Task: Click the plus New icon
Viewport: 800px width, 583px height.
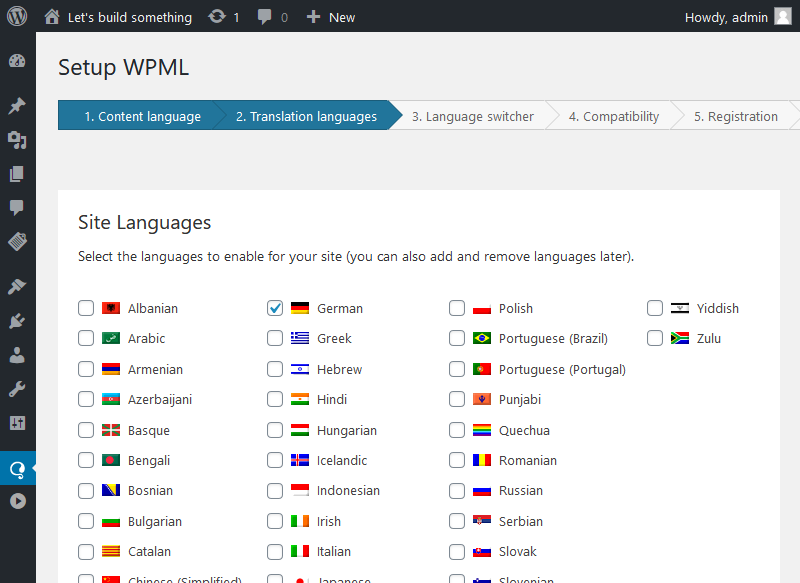Action: pyautogui.click(x=313, y=17)
